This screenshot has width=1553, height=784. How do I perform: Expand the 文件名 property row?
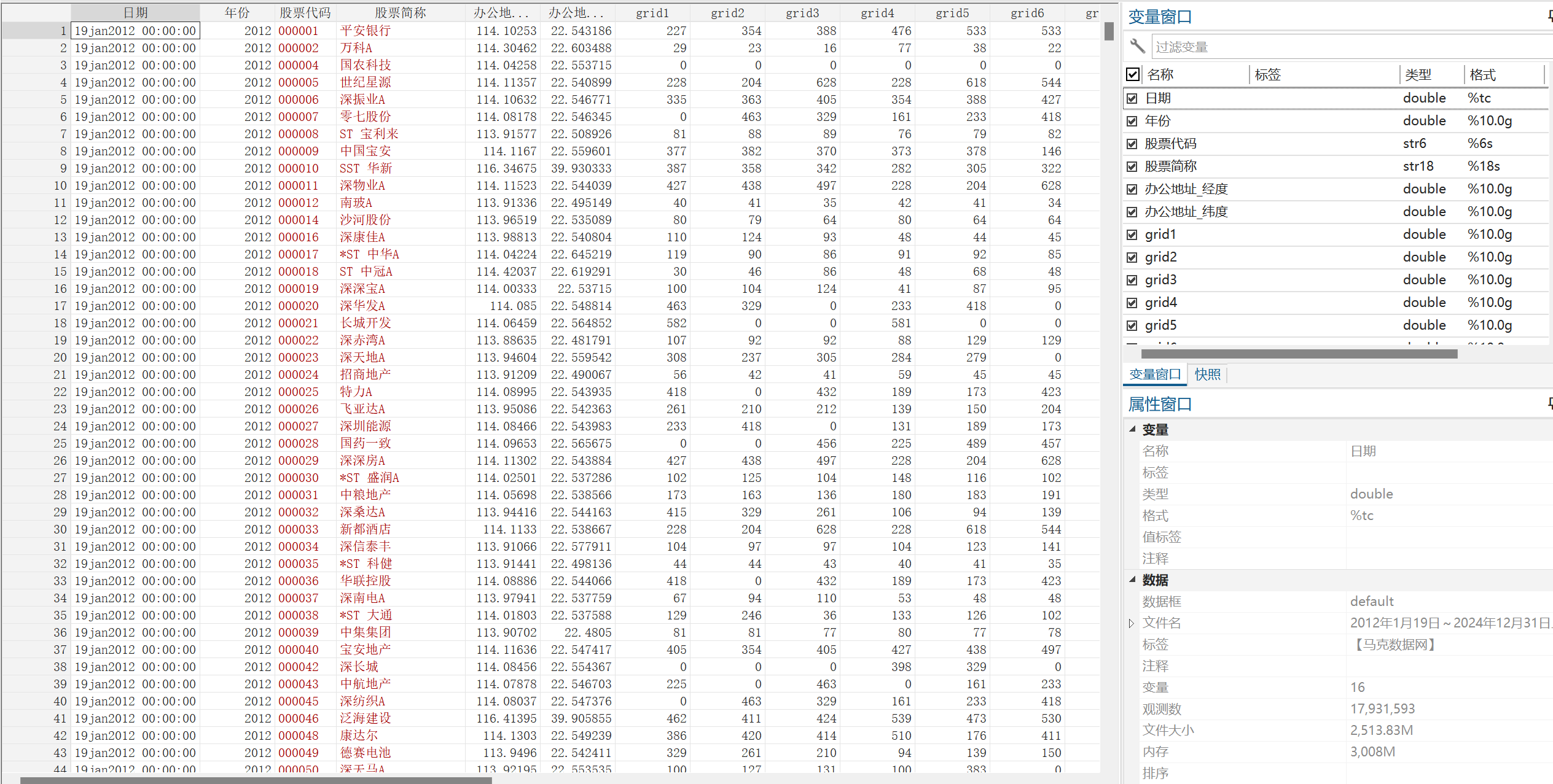click(x=1132, y=623)
